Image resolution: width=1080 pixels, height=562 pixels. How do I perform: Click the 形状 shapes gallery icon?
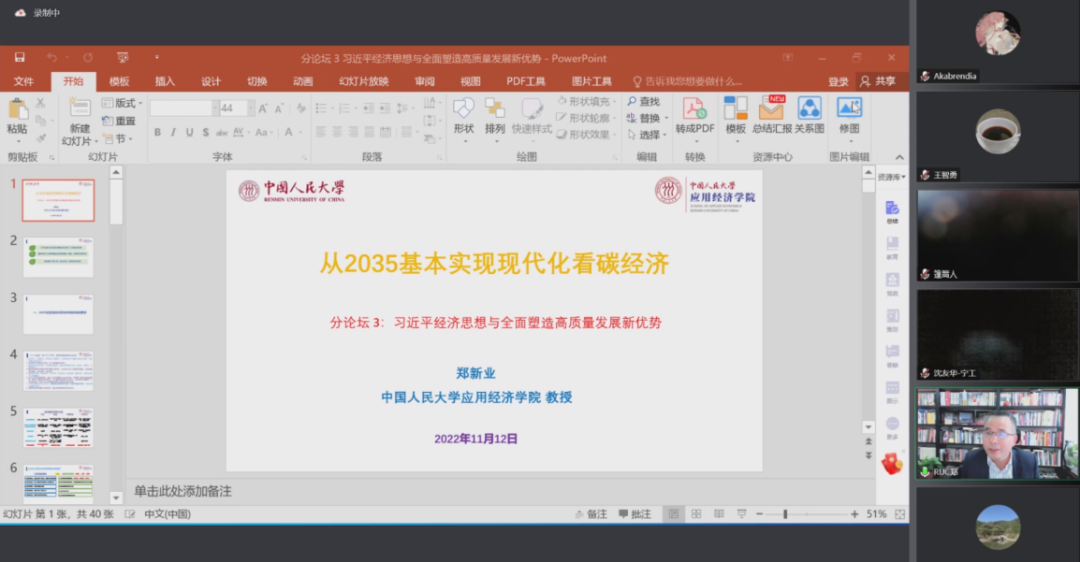[463, 109]
